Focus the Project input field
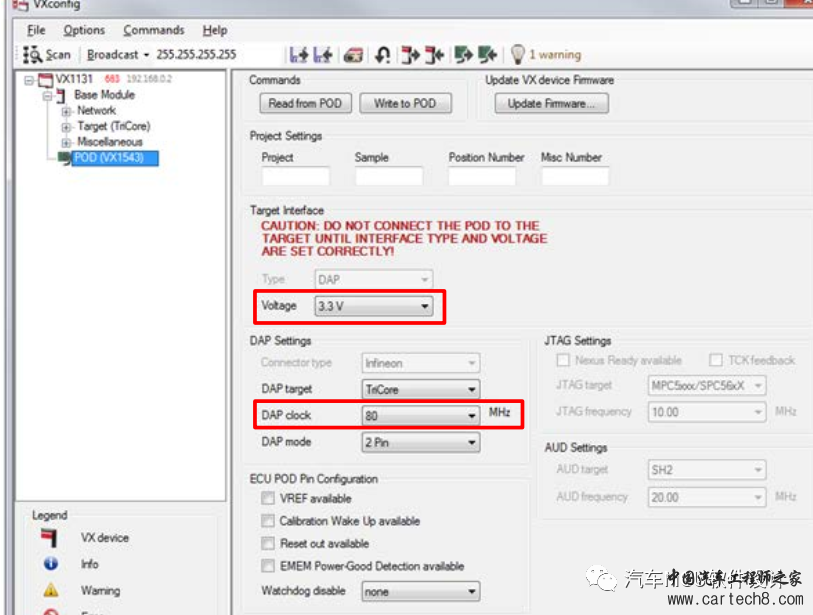Image resolution: width=813 pixels, height=615 pixels. (296, 176)
